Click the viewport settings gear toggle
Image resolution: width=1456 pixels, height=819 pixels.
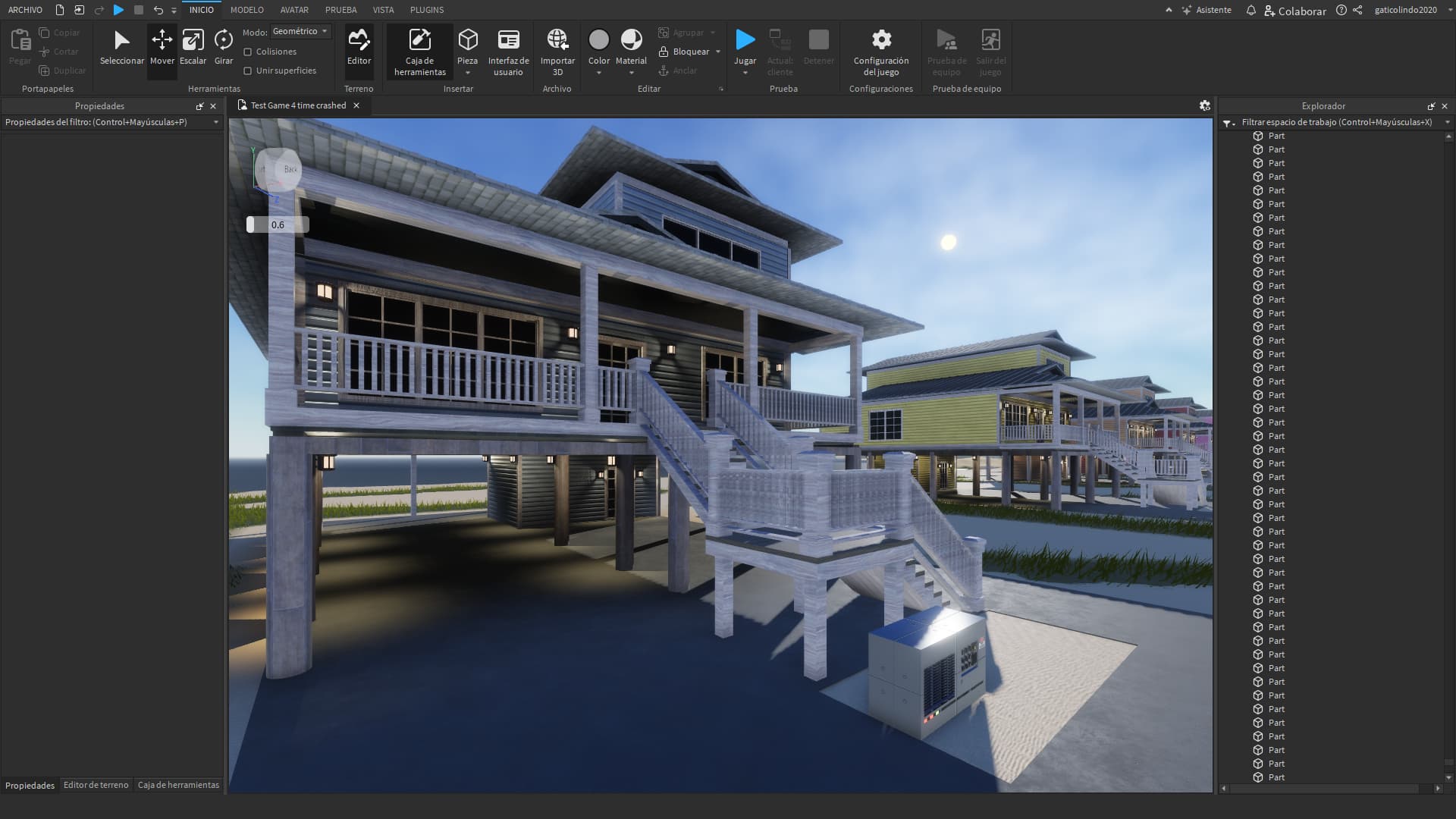pos(1204,105)
